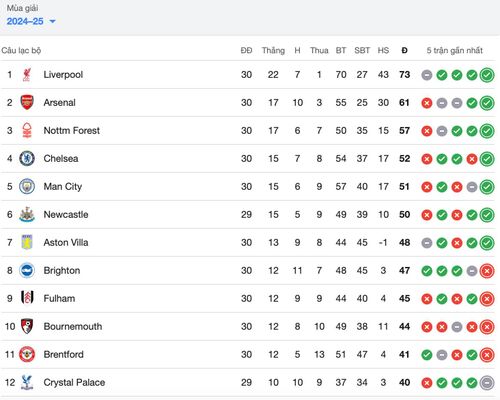
Task: Click the 5 trận gần nhất header
Action: point(455,50)
